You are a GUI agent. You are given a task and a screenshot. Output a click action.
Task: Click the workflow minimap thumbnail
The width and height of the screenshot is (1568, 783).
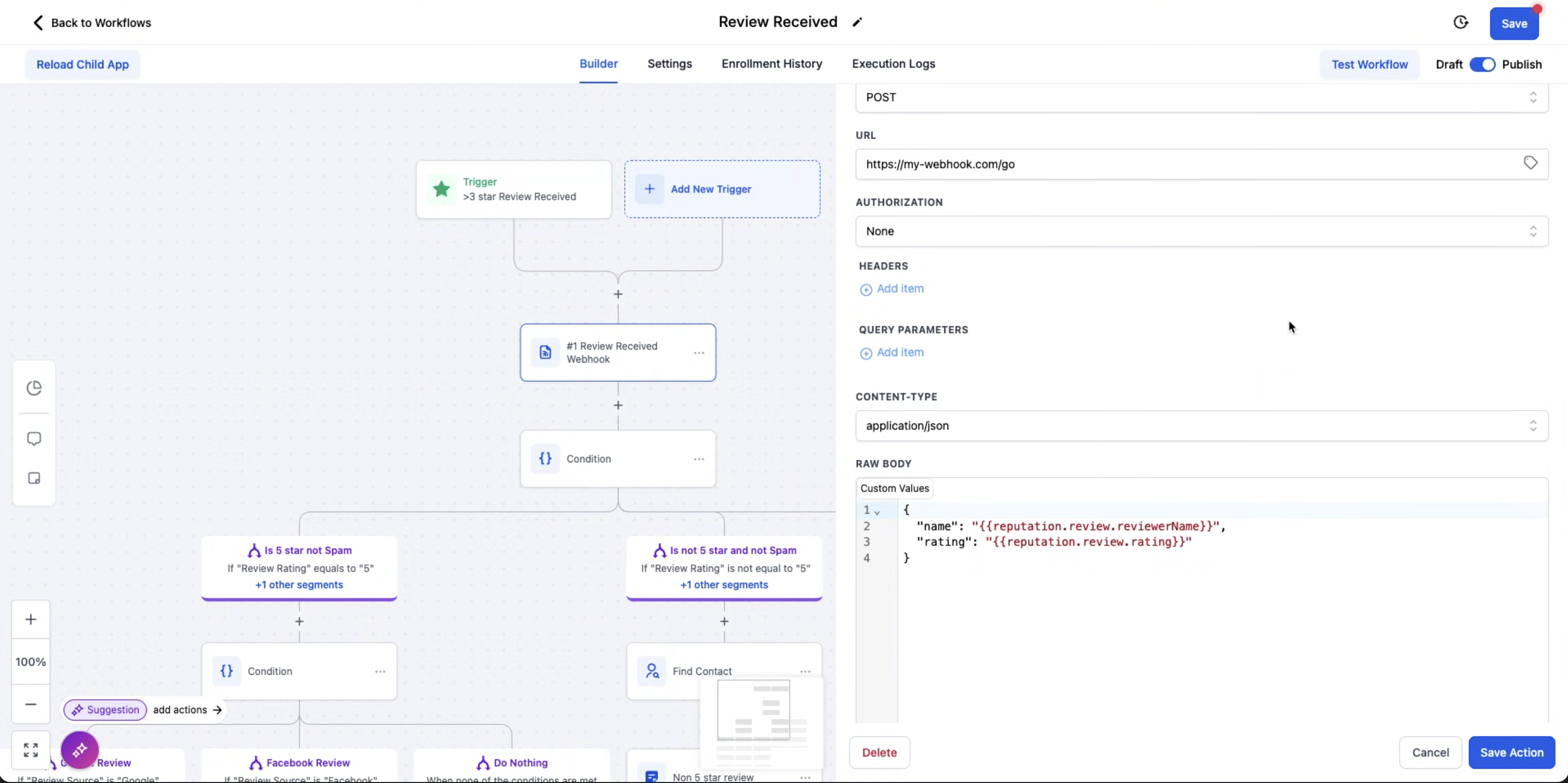[x=761, y=722]
